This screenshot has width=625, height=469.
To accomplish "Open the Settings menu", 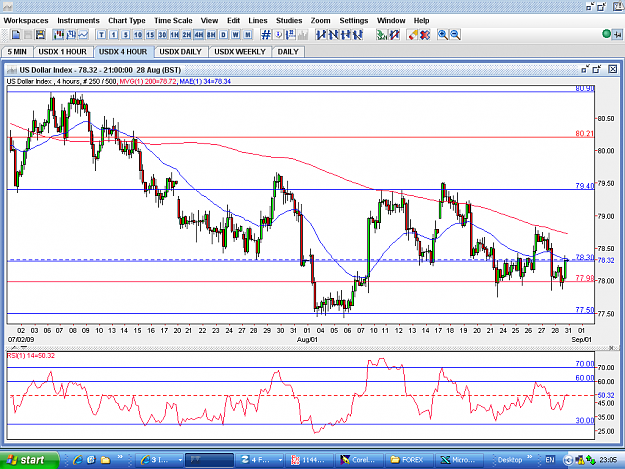I will pyautogui.click(x=354, y=20).
